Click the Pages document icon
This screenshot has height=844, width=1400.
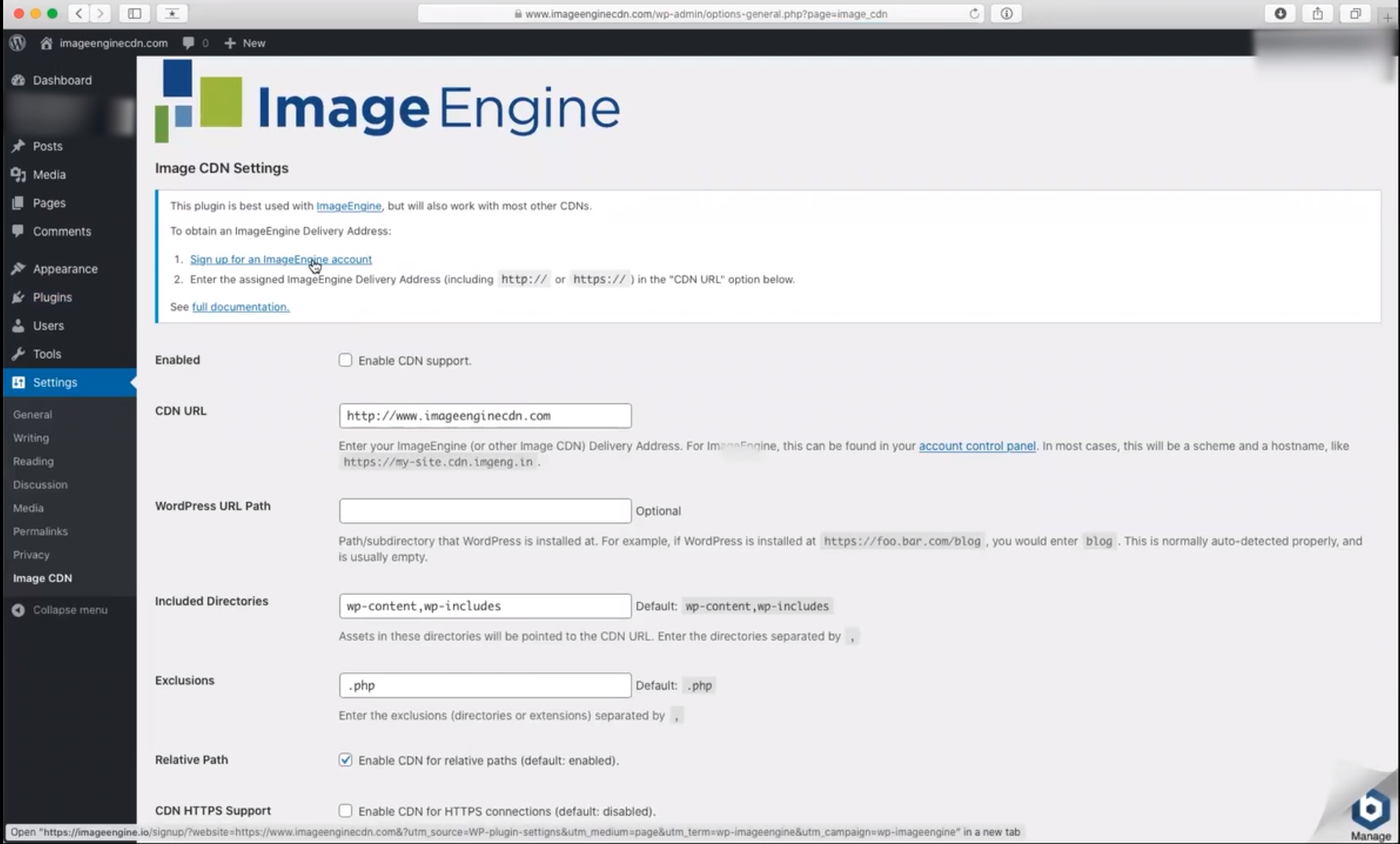point(18,203)
